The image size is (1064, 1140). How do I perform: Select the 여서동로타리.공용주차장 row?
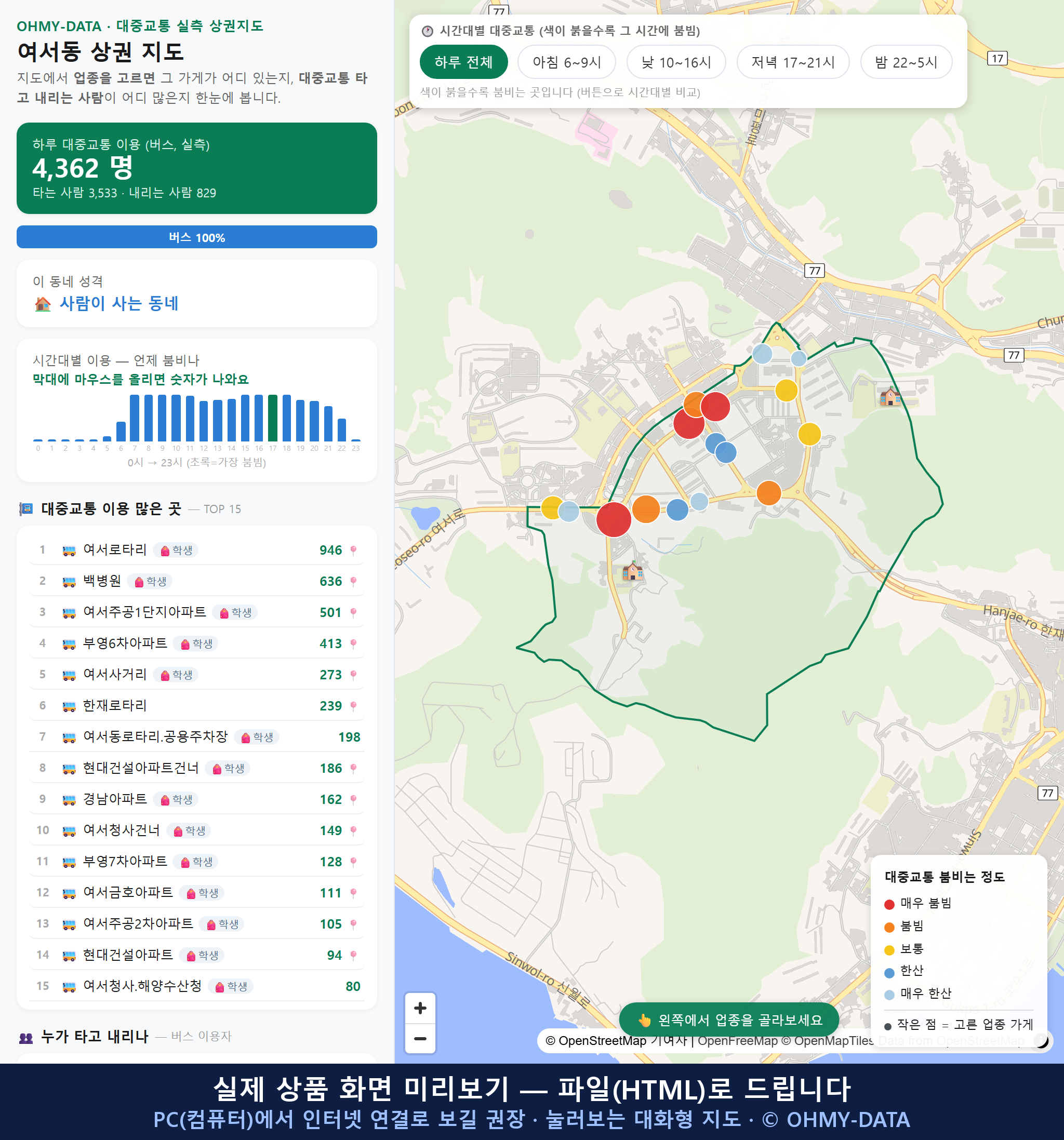point(197,737)
